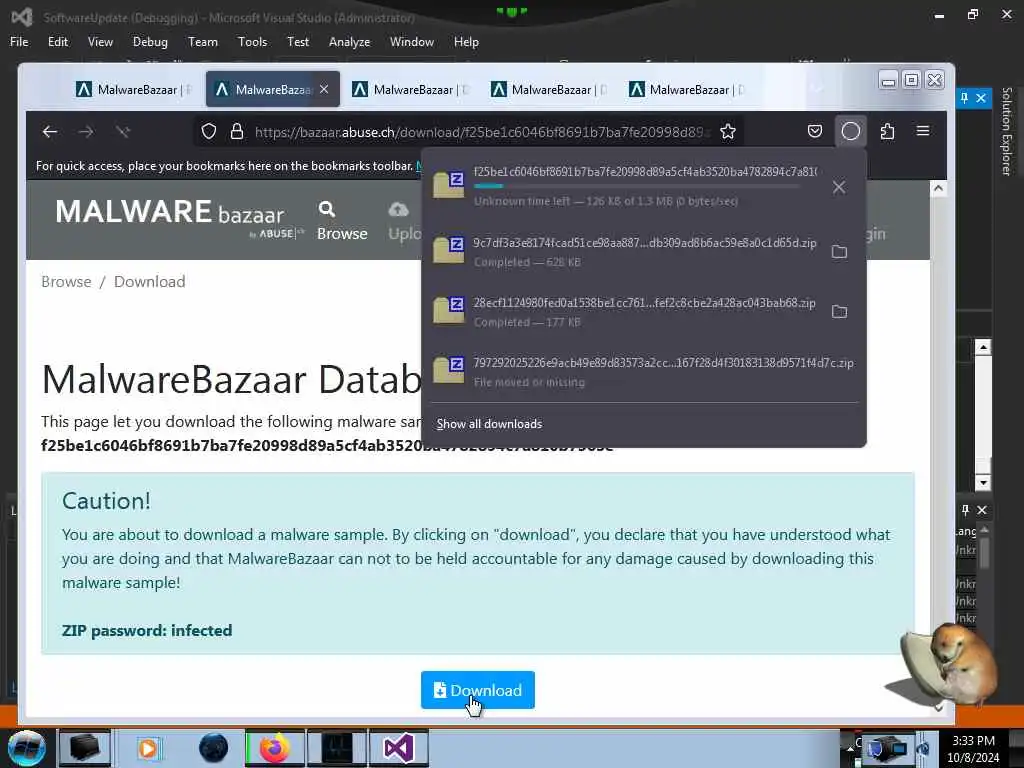The height and width of the screenshot is (768, 1024).
Task: Switch to the fifth MalwareBazaar tab
Action: pos(688,89)
